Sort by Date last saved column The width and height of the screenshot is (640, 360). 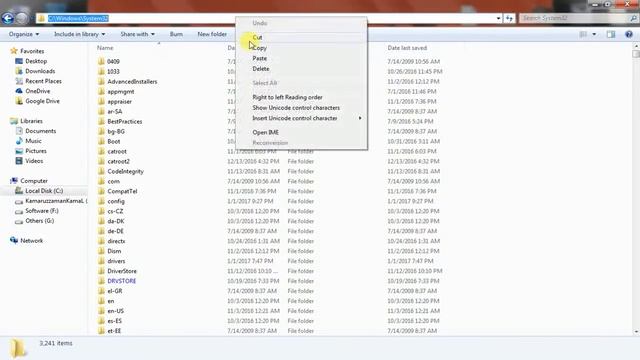click(407, 48)
